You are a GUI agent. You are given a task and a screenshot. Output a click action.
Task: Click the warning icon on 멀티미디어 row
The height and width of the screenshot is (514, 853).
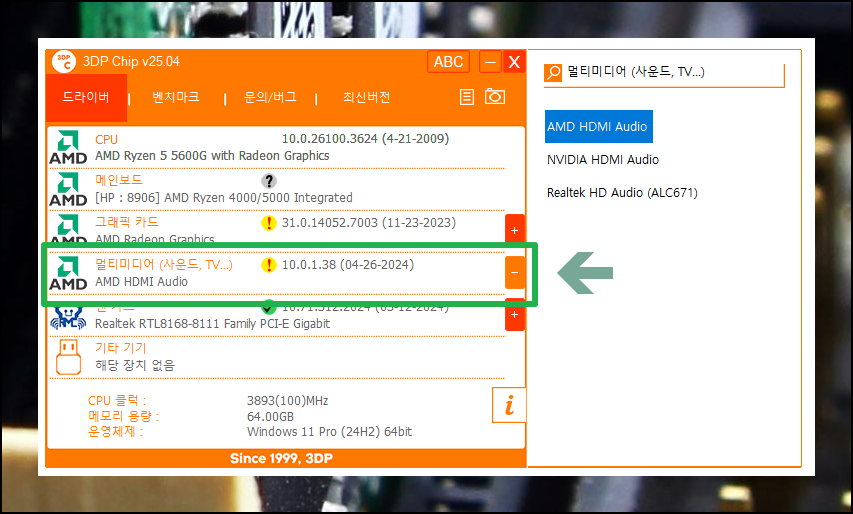tap(269, 265)
